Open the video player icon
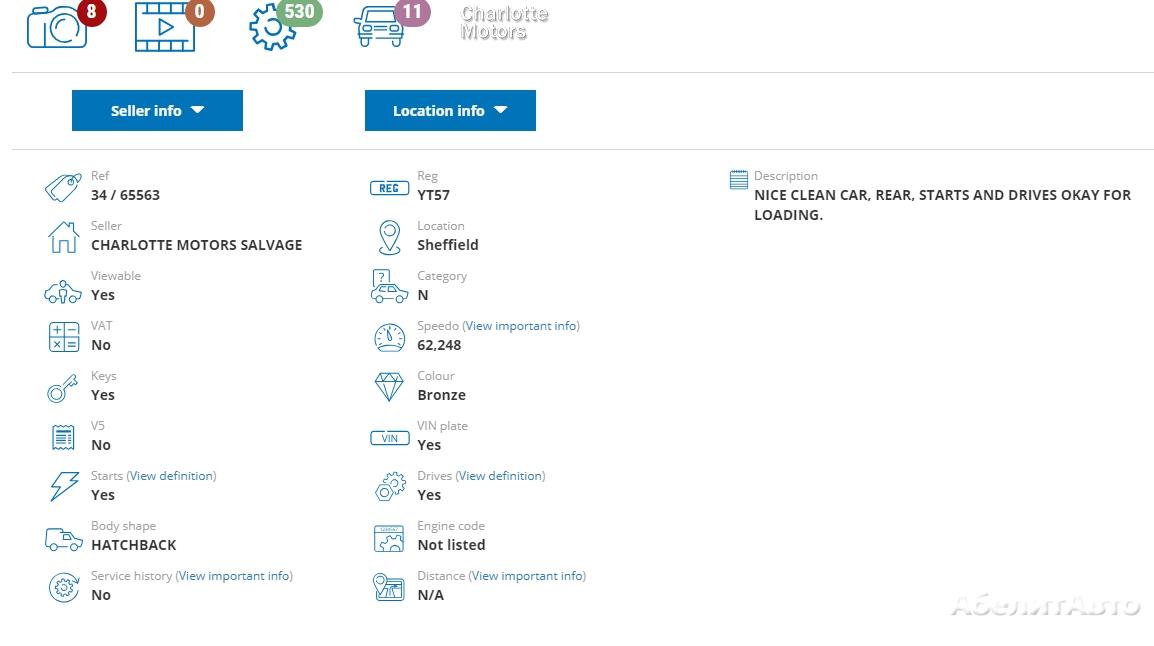Screen dimensions: 1154x646 pyautogui.click(x=165, y=27)
